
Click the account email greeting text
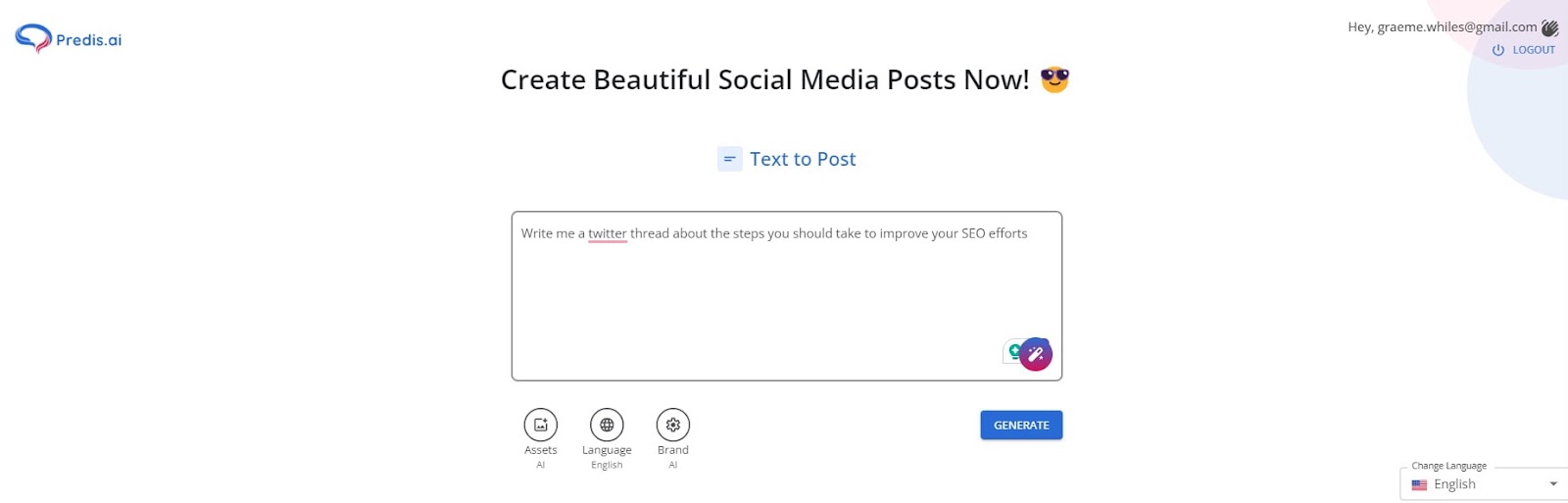pos(1442,27)
